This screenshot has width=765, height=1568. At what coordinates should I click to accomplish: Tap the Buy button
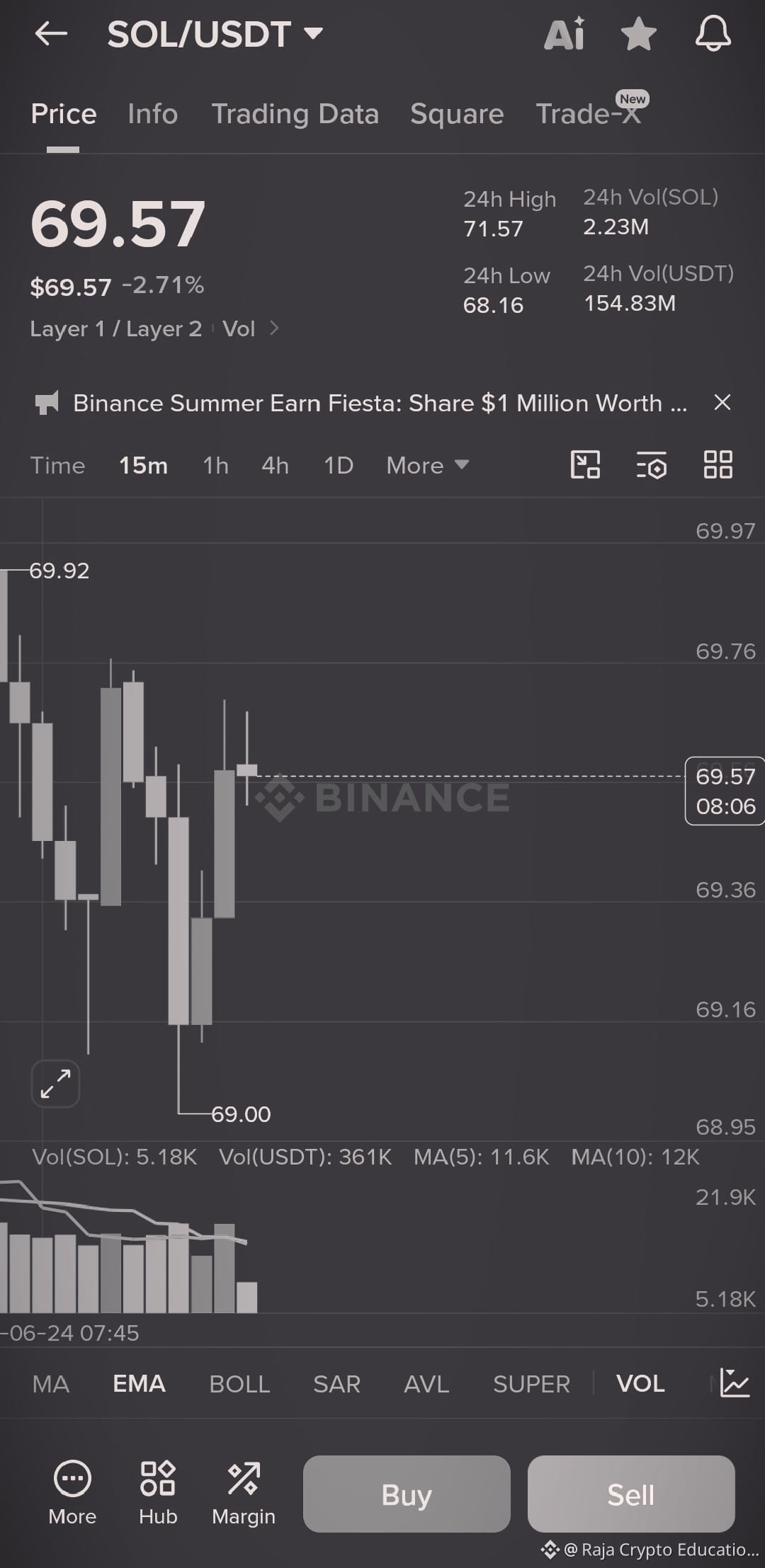pyautogui.click(x=407, y=1494)
